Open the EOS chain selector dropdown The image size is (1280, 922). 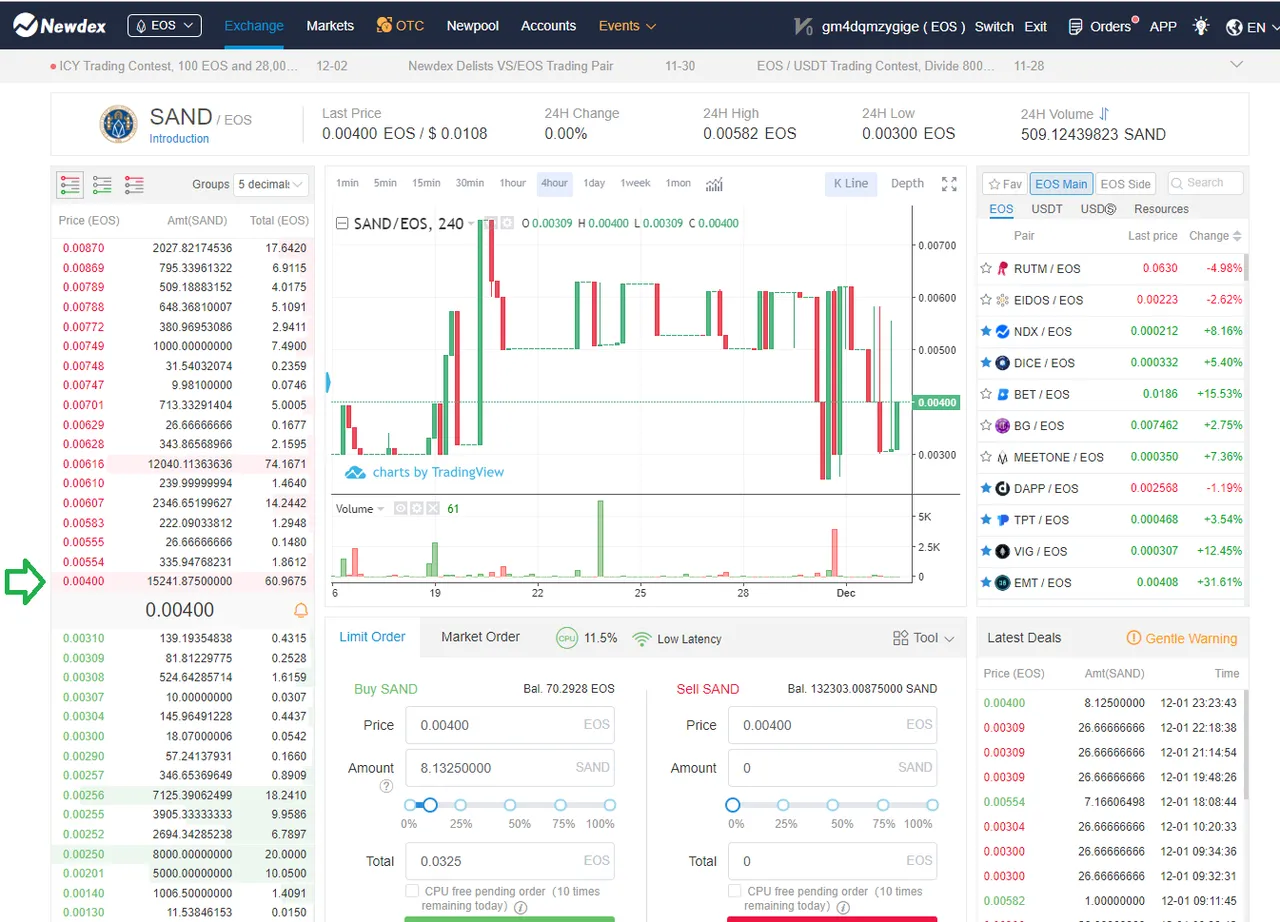pos(164,26)
